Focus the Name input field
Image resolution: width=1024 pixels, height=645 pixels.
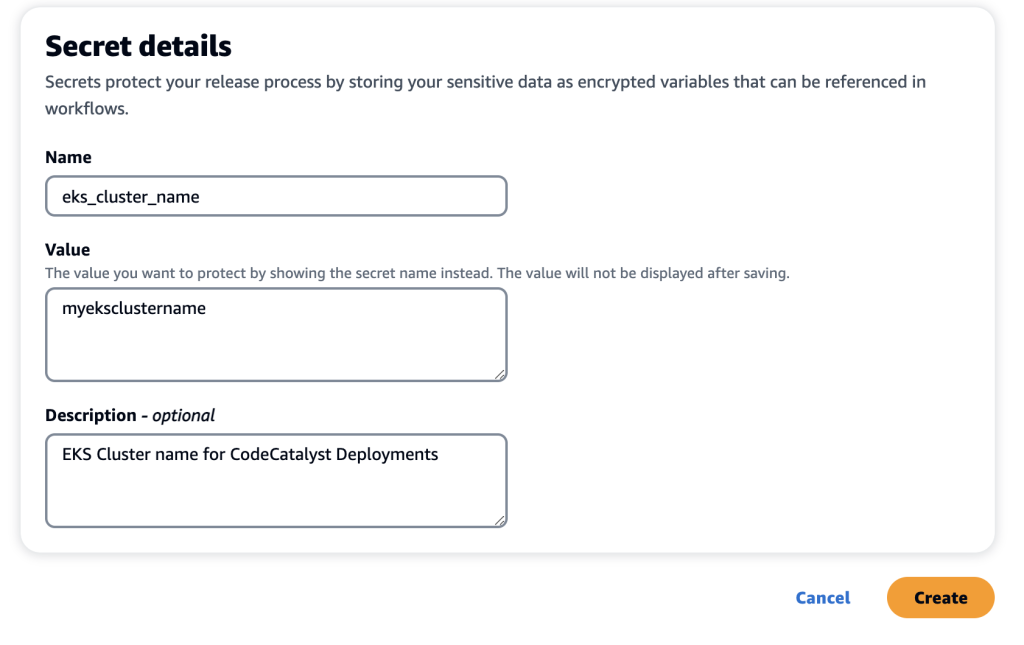(x=276, y=196)
